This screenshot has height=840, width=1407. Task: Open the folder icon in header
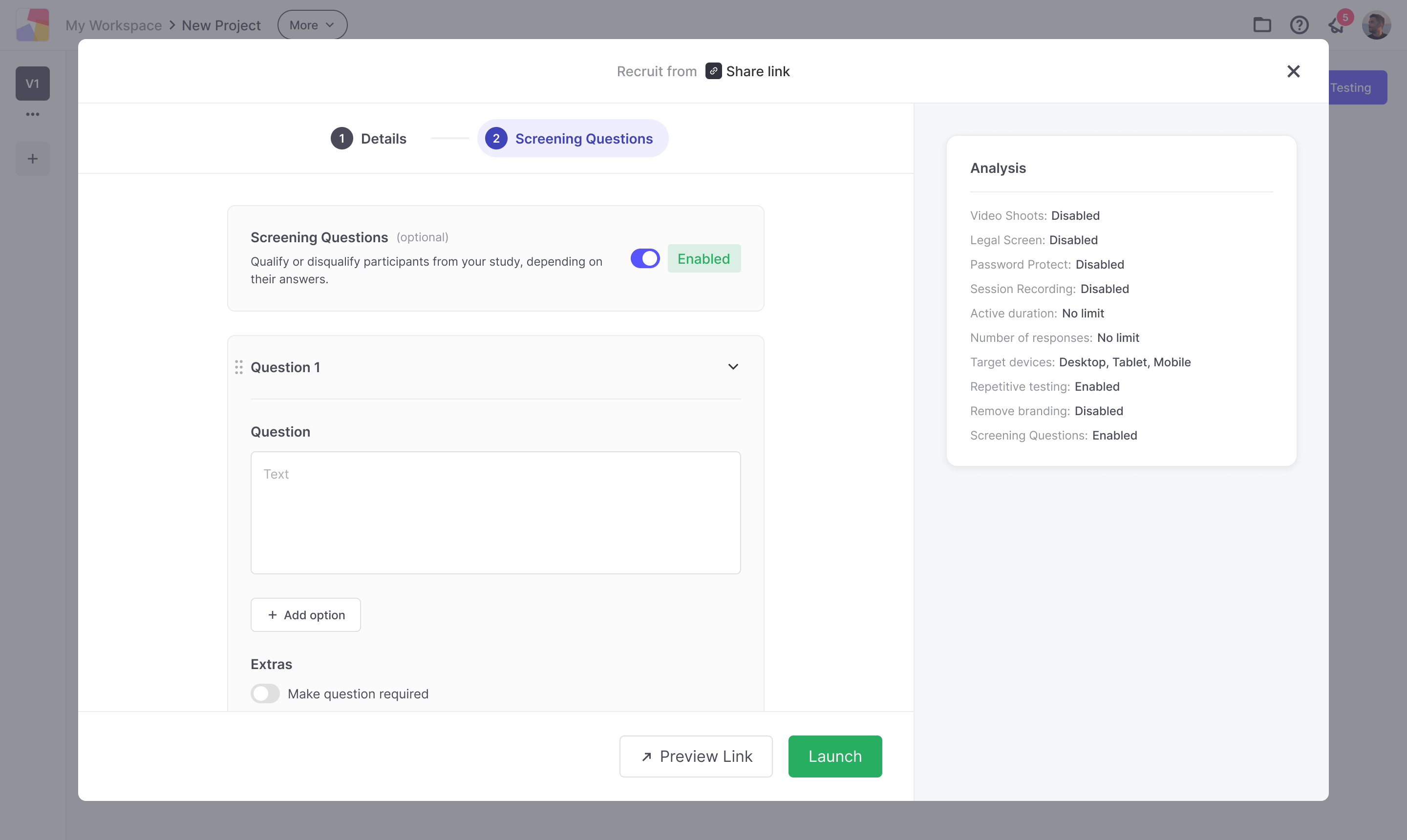[x=1262, y=25]
